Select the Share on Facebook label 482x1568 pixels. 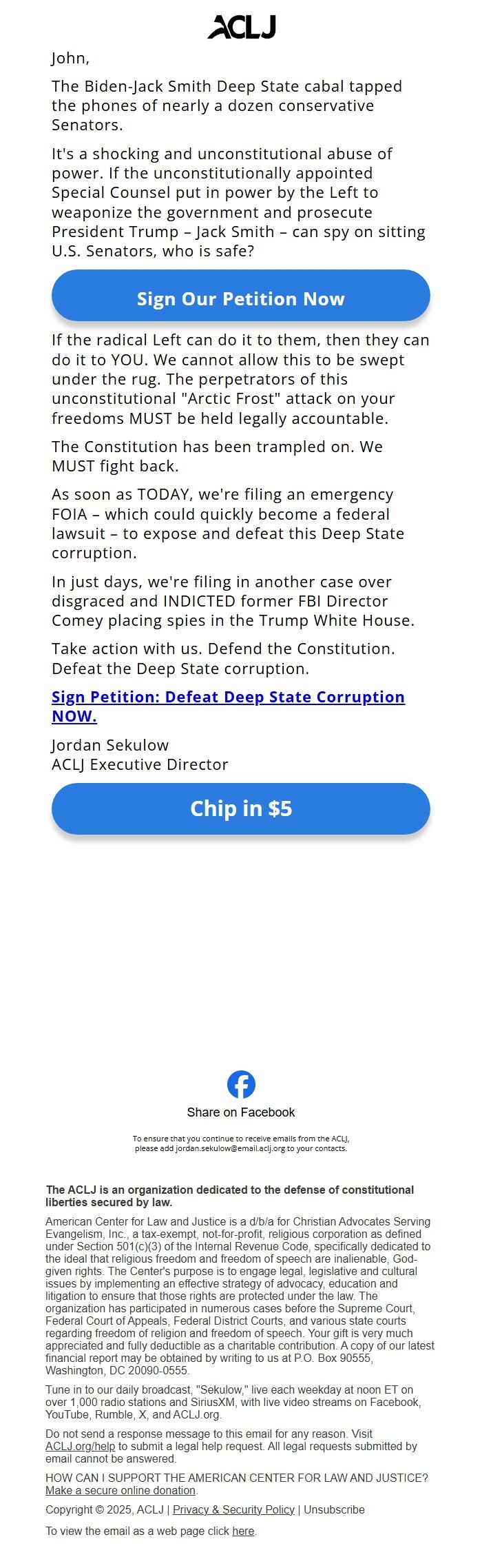[241, 1112]
